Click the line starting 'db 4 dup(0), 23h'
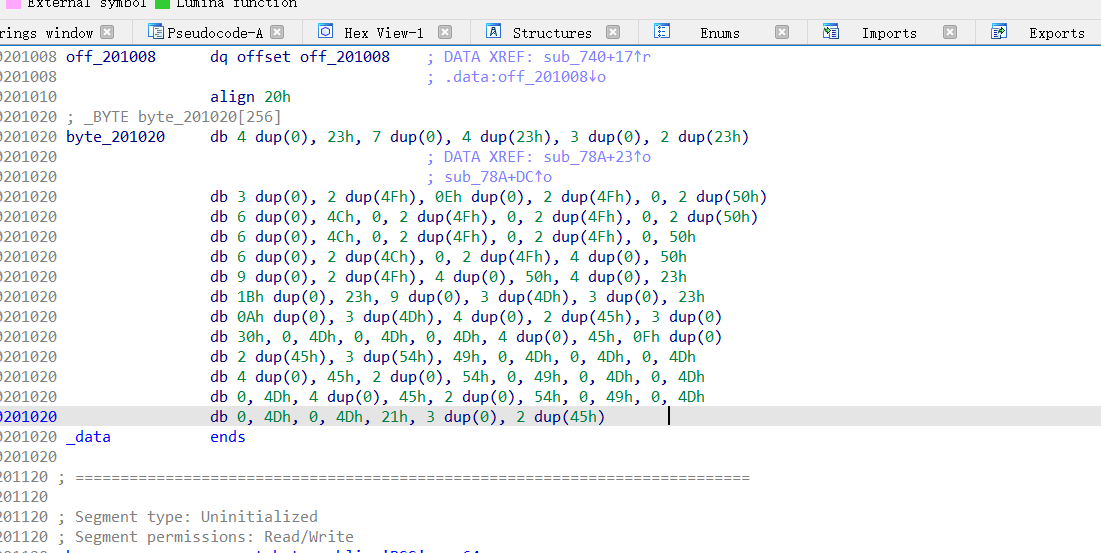This screenshot has height=553, width=1101. point(480,137)
